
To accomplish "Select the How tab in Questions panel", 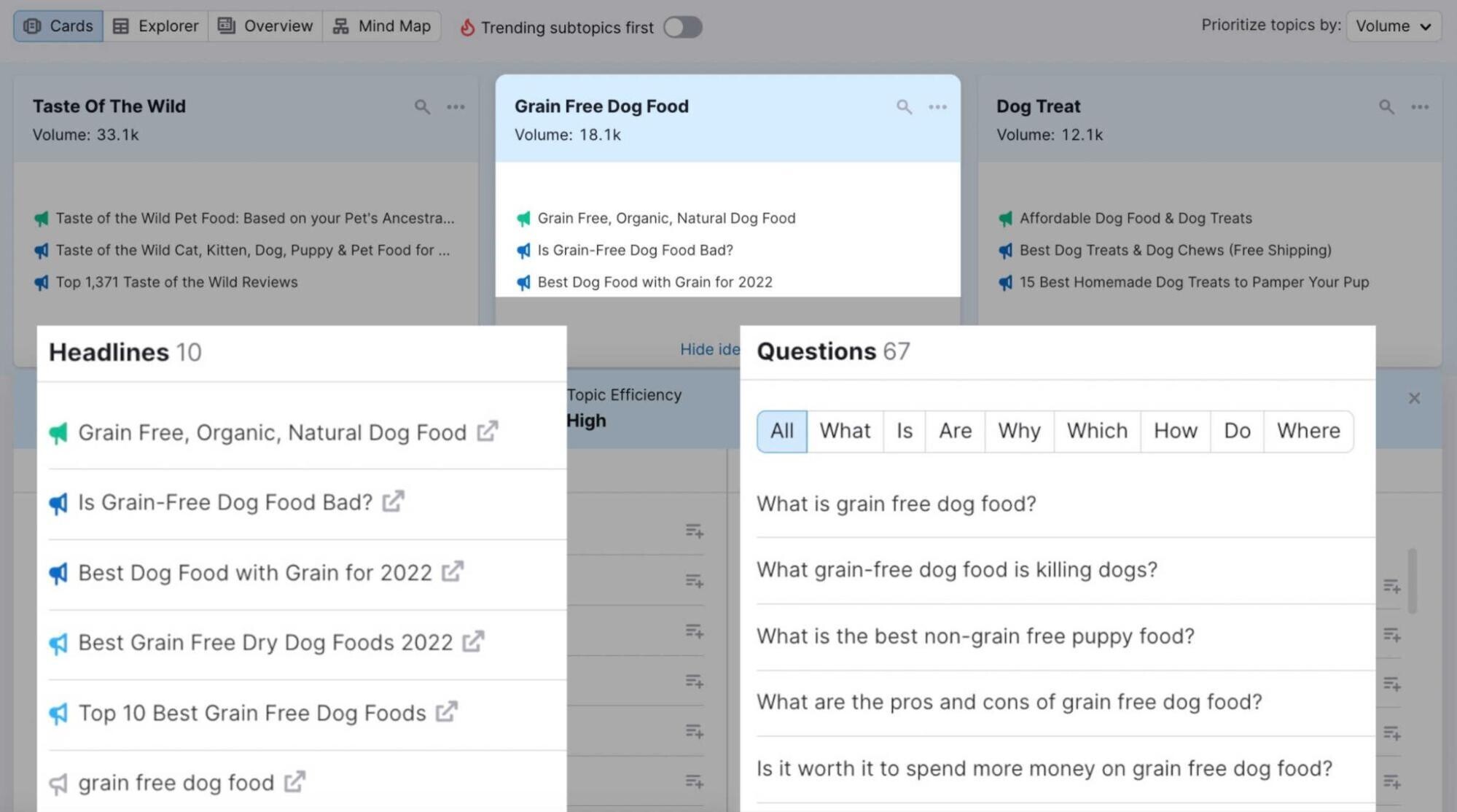I will pos(1175,431).
